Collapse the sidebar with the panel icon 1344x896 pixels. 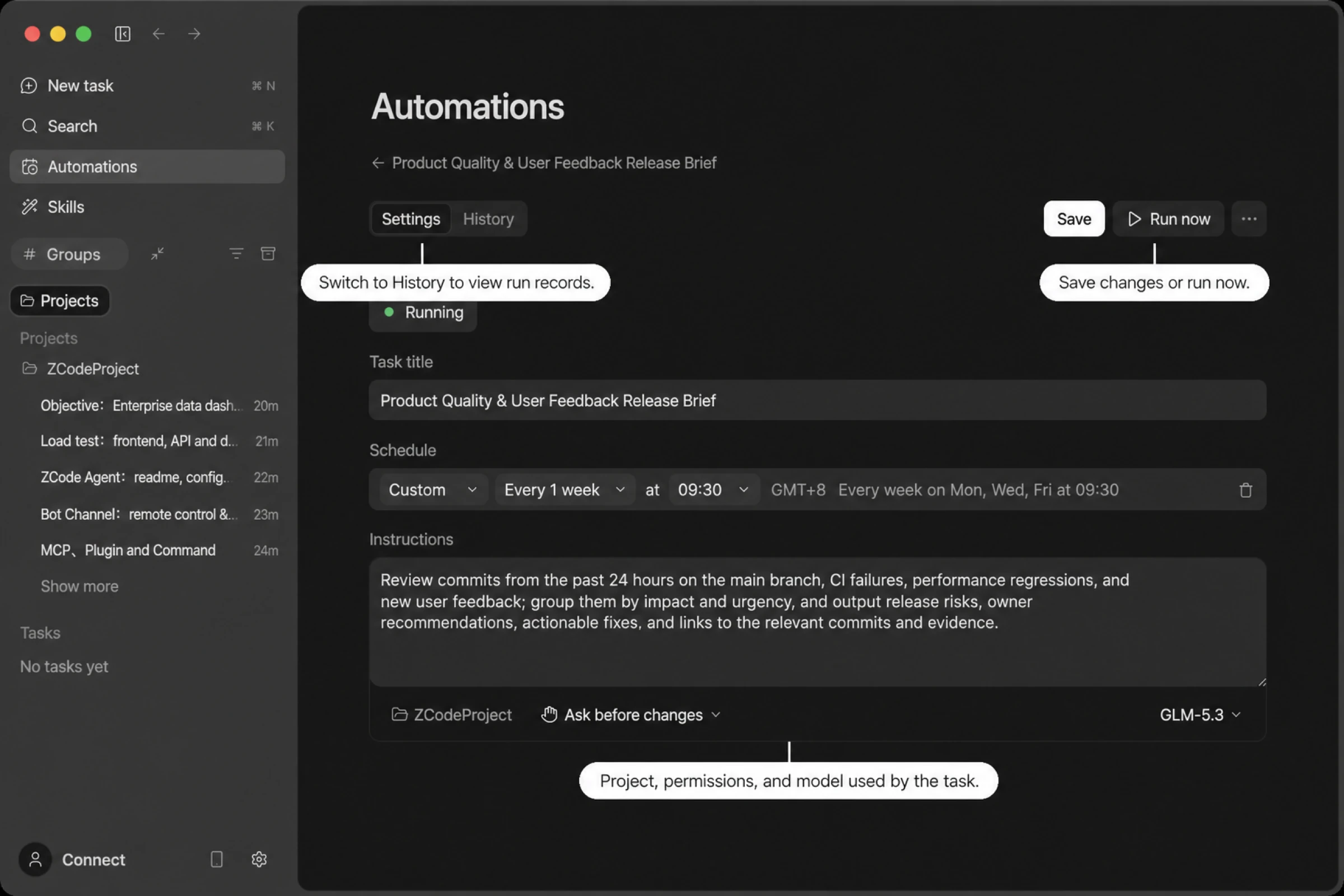pyautogui.click(x=122, y=34)
